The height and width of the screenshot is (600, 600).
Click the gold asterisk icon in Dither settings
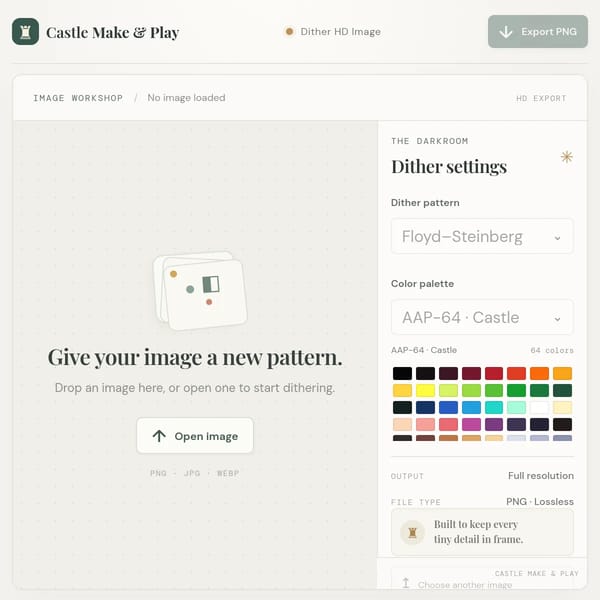pyautogui.click(x=567, y=157)
